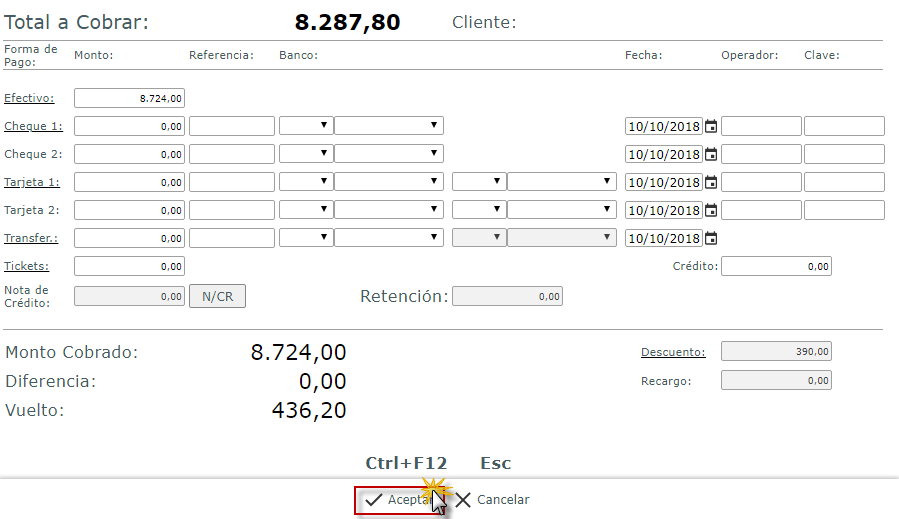Expand Tarjeta 2 second wide card dropdown
This screenshot has width=899, height=519.
pyautogui.click(x=562, y=210)
